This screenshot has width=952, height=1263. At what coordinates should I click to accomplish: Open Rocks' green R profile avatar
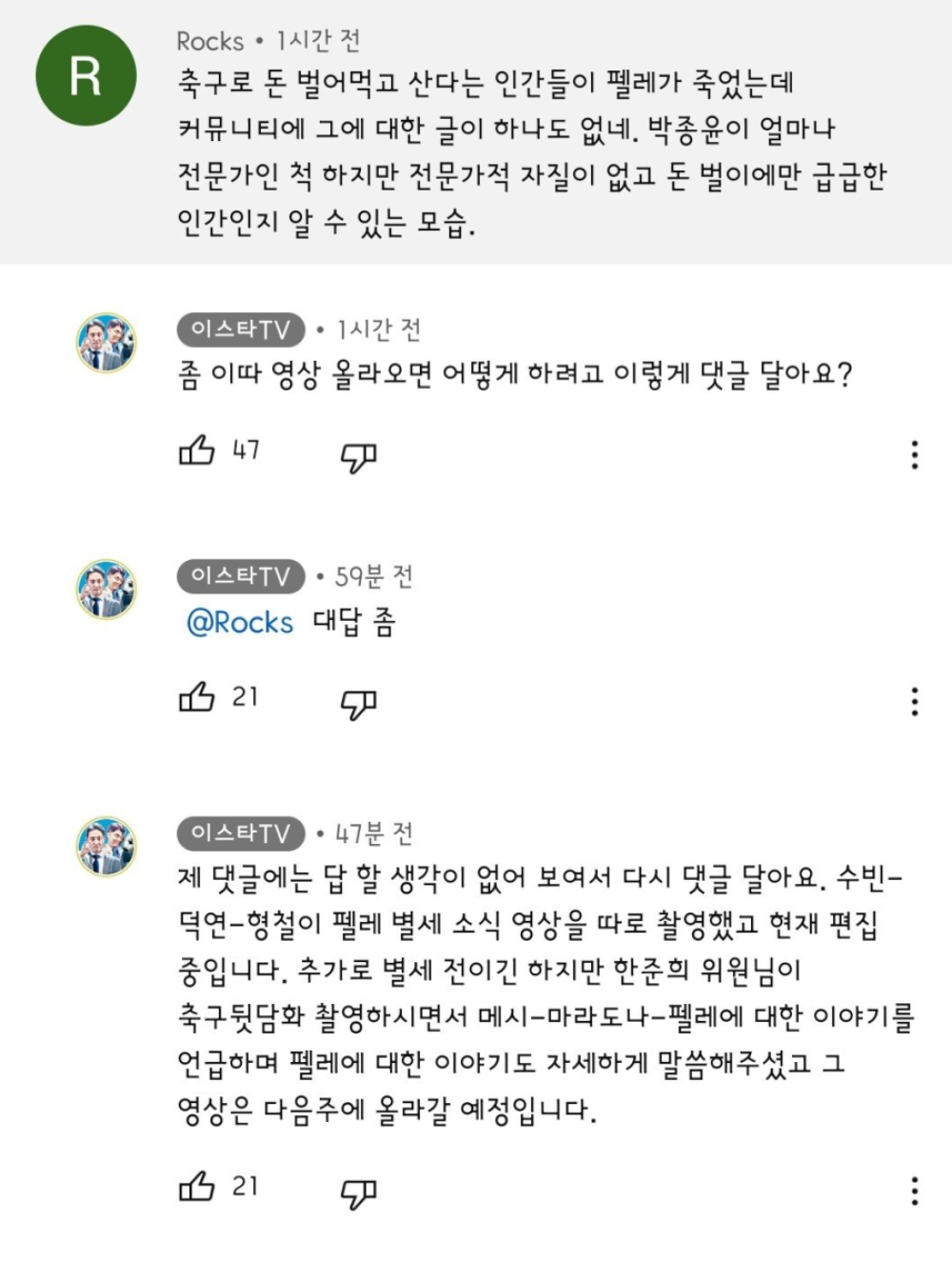pos(86,76)
